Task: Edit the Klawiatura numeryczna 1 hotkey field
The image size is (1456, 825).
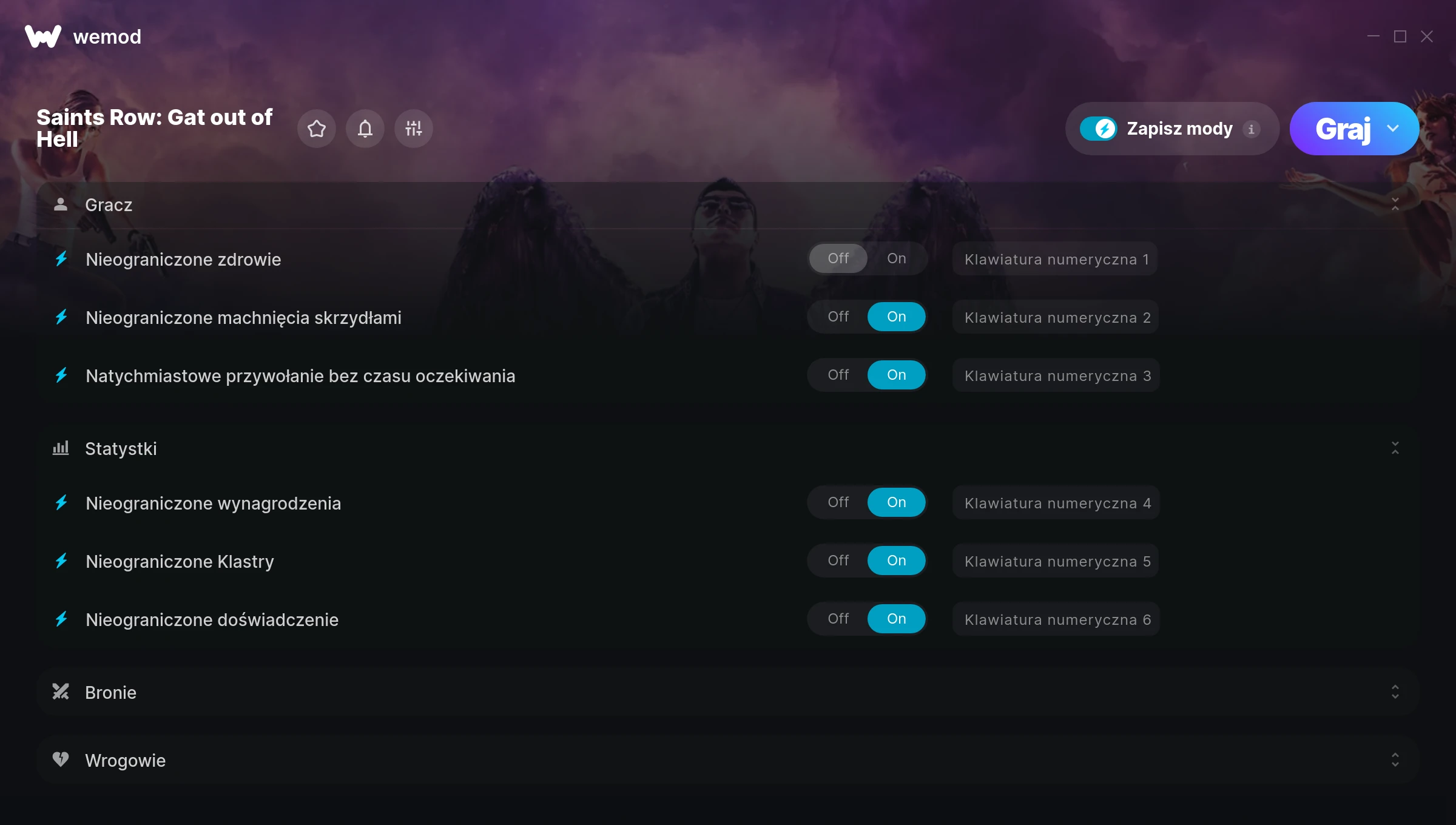Action: 1055,259
